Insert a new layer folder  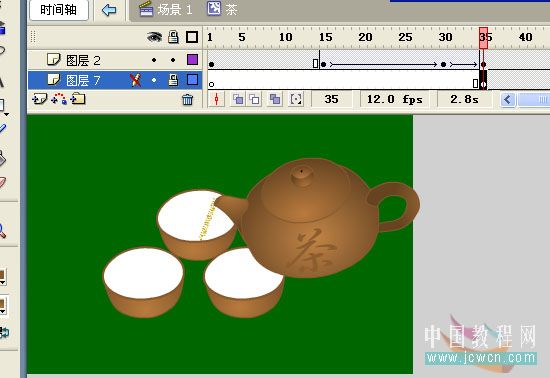78,99
